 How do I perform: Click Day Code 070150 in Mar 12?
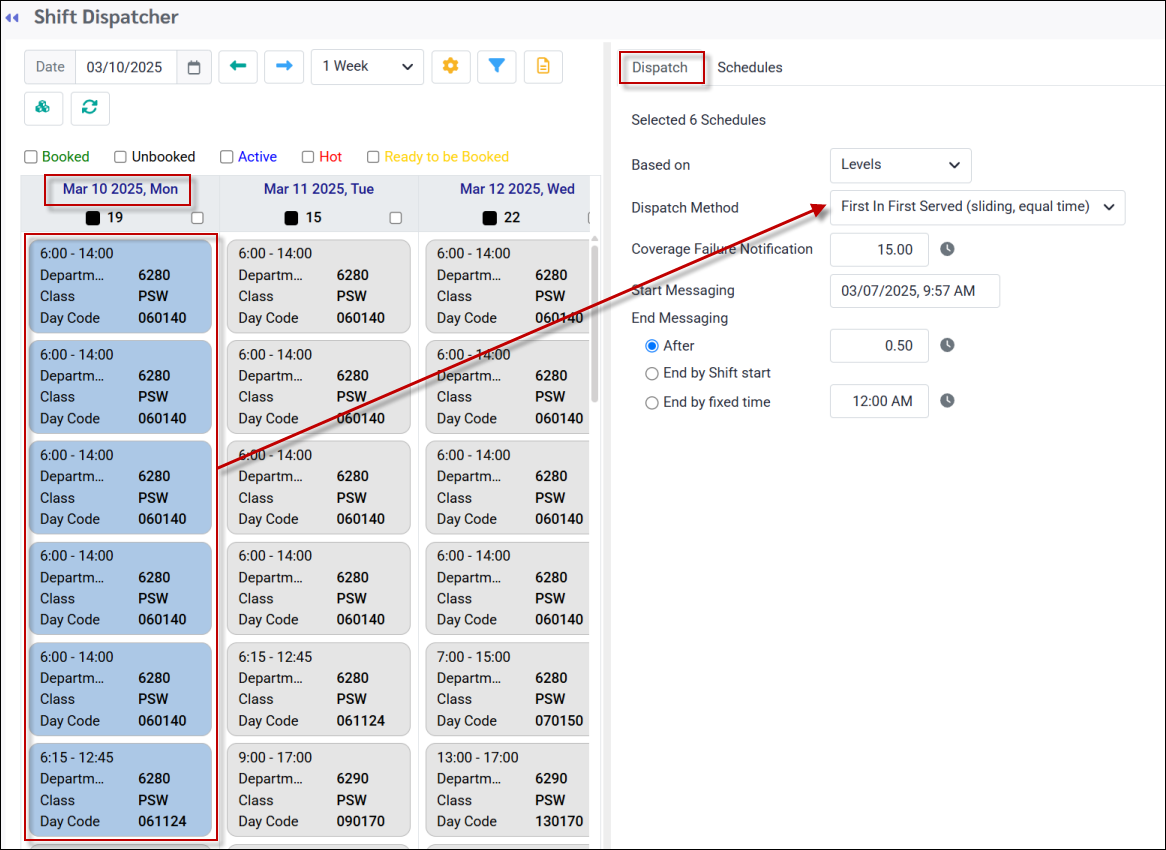[559, 721]
